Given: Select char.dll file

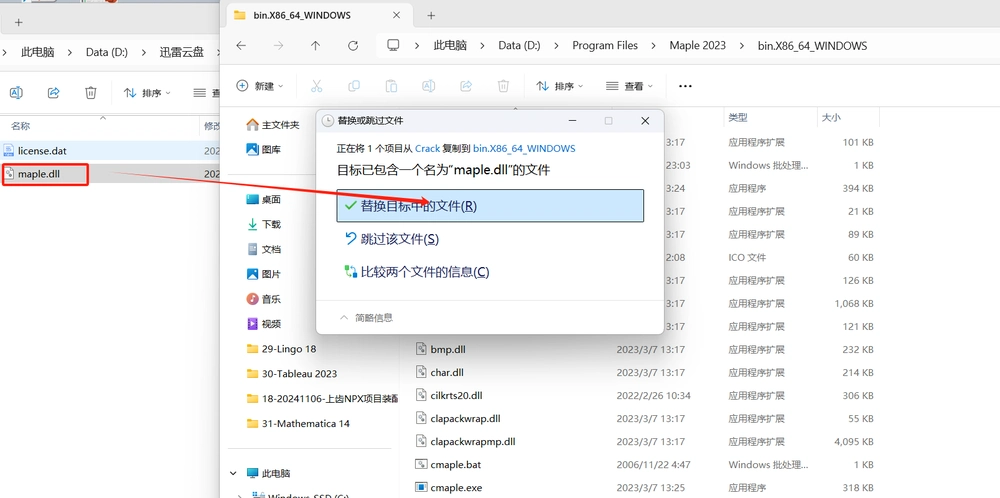Looking at the screenshot, I should [440, 372].
